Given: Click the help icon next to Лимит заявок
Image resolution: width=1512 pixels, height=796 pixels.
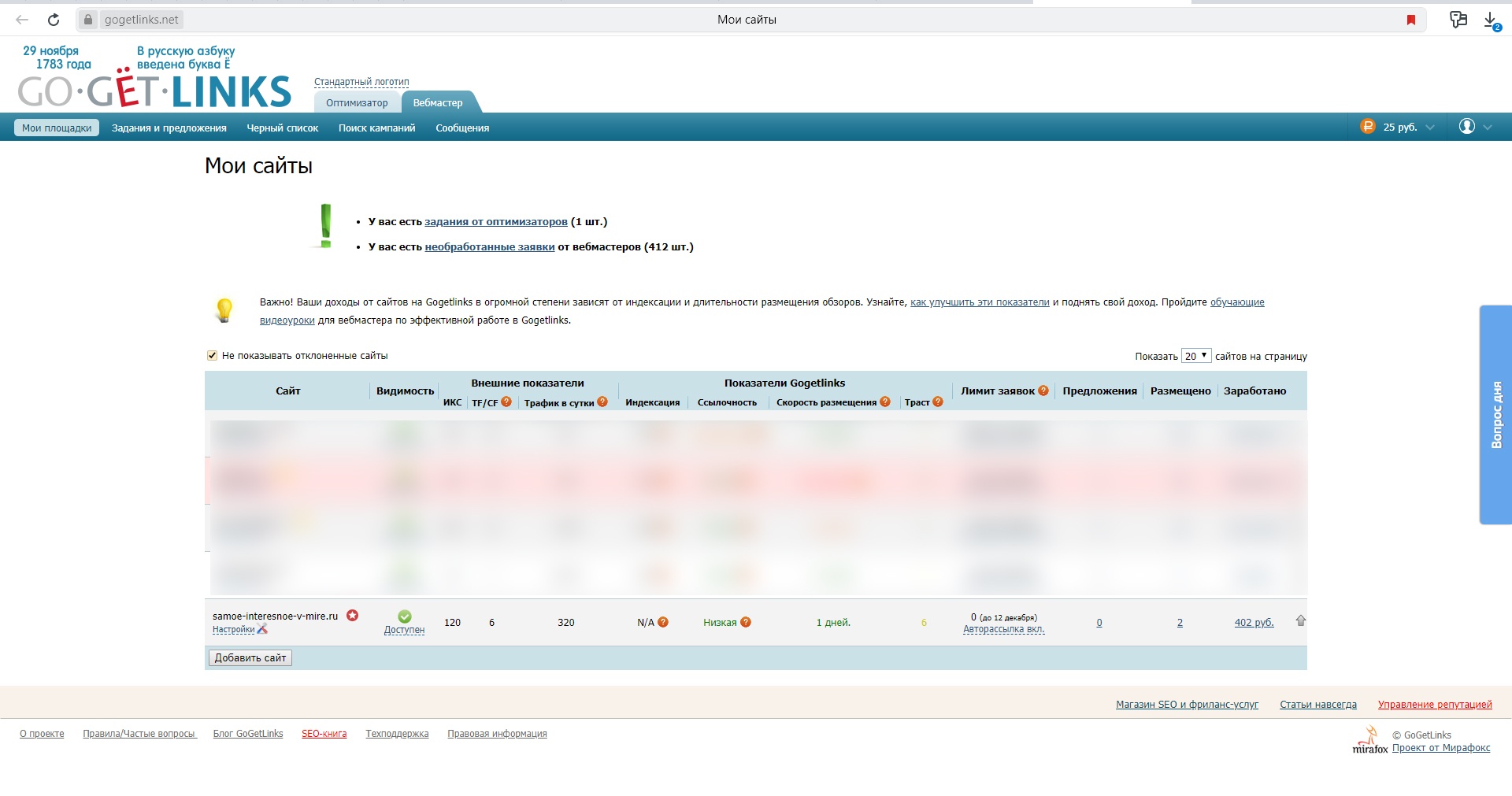Looking at the screenshot, I should pos(1043,391).
